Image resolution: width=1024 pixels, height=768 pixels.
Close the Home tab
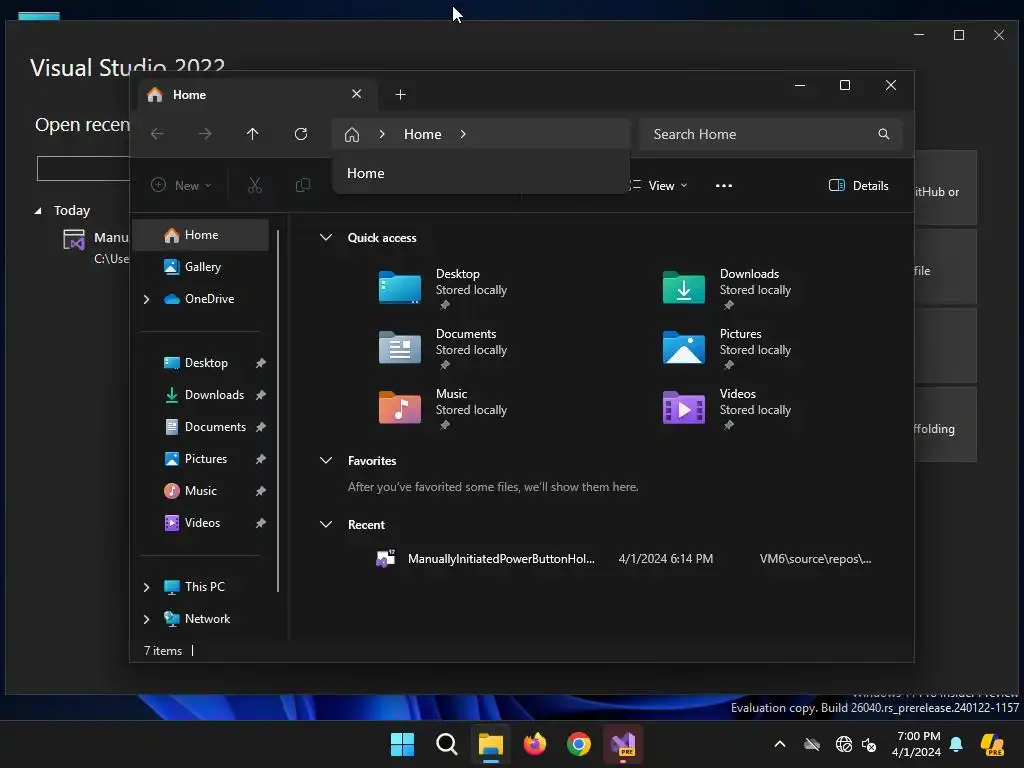tap(357, 94)
